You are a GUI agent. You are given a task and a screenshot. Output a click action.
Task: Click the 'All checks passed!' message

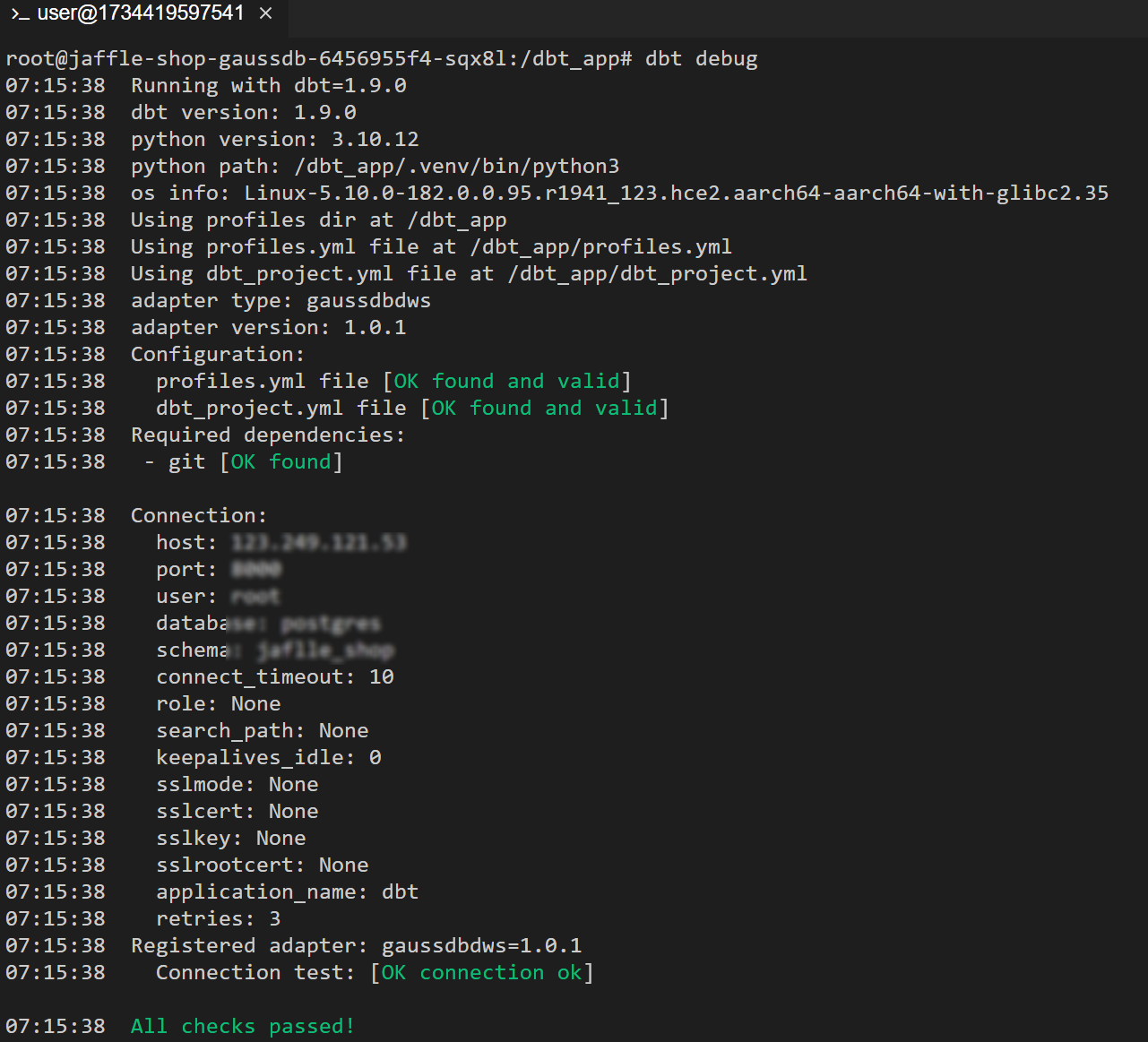[x=242, y=1027]
